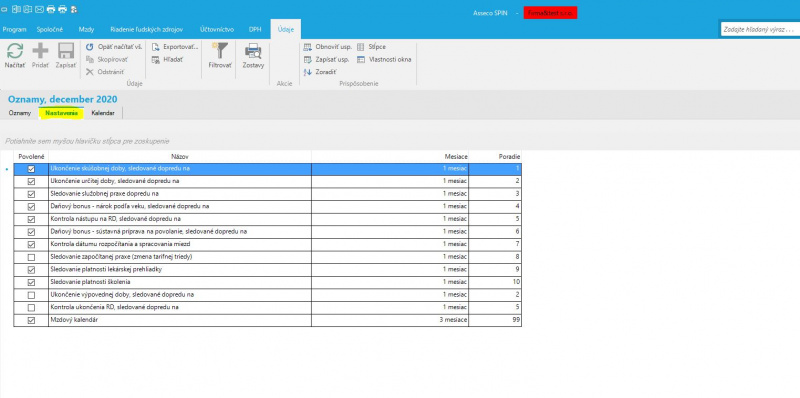
Task: Click Vlastnosti okna button
Action: point(384,60)
